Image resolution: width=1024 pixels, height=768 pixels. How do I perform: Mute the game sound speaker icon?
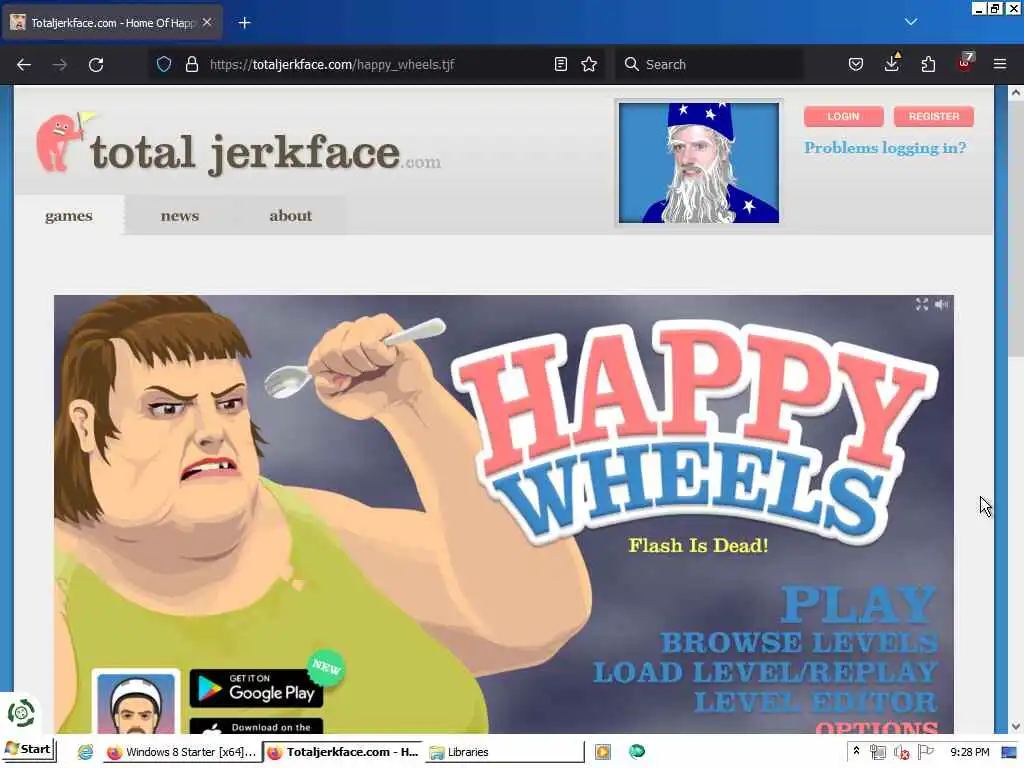point(941,304)
